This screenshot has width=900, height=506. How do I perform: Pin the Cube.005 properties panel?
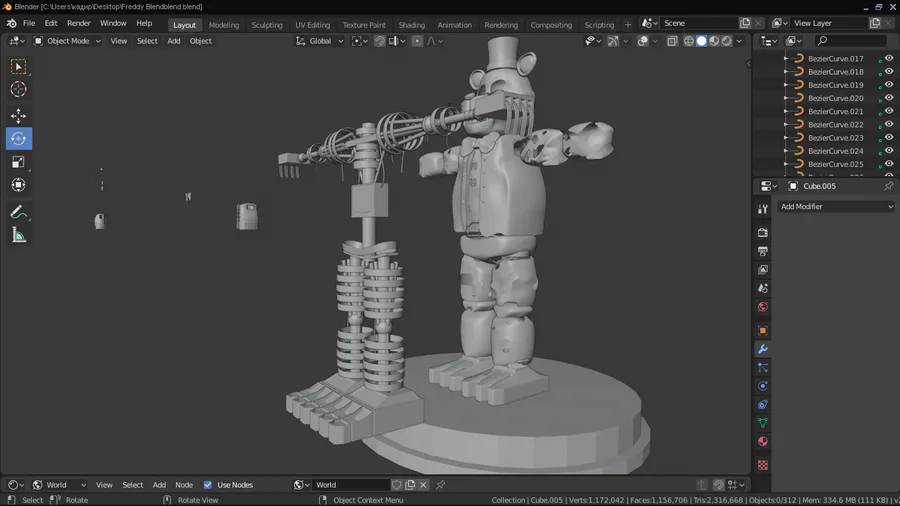(x=889, y=186)
